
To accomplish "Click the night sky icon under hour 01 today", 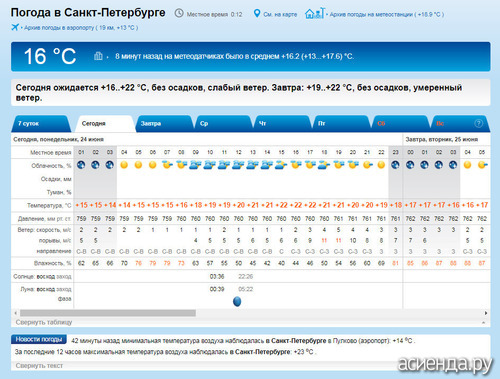I will [x=81, y=165].
